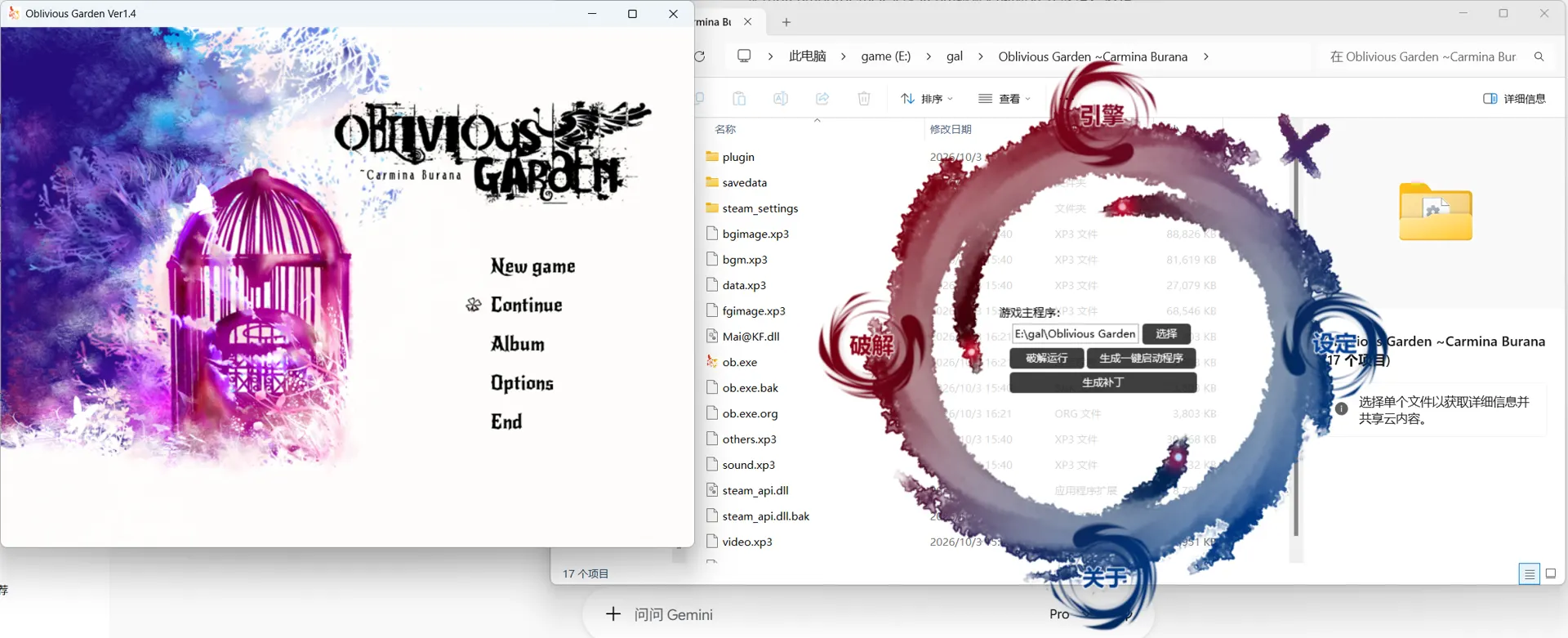Expand chevron after gal in breadcrumb
The width and height of the screenshot is (1568, 638).
tap(981, 56)
